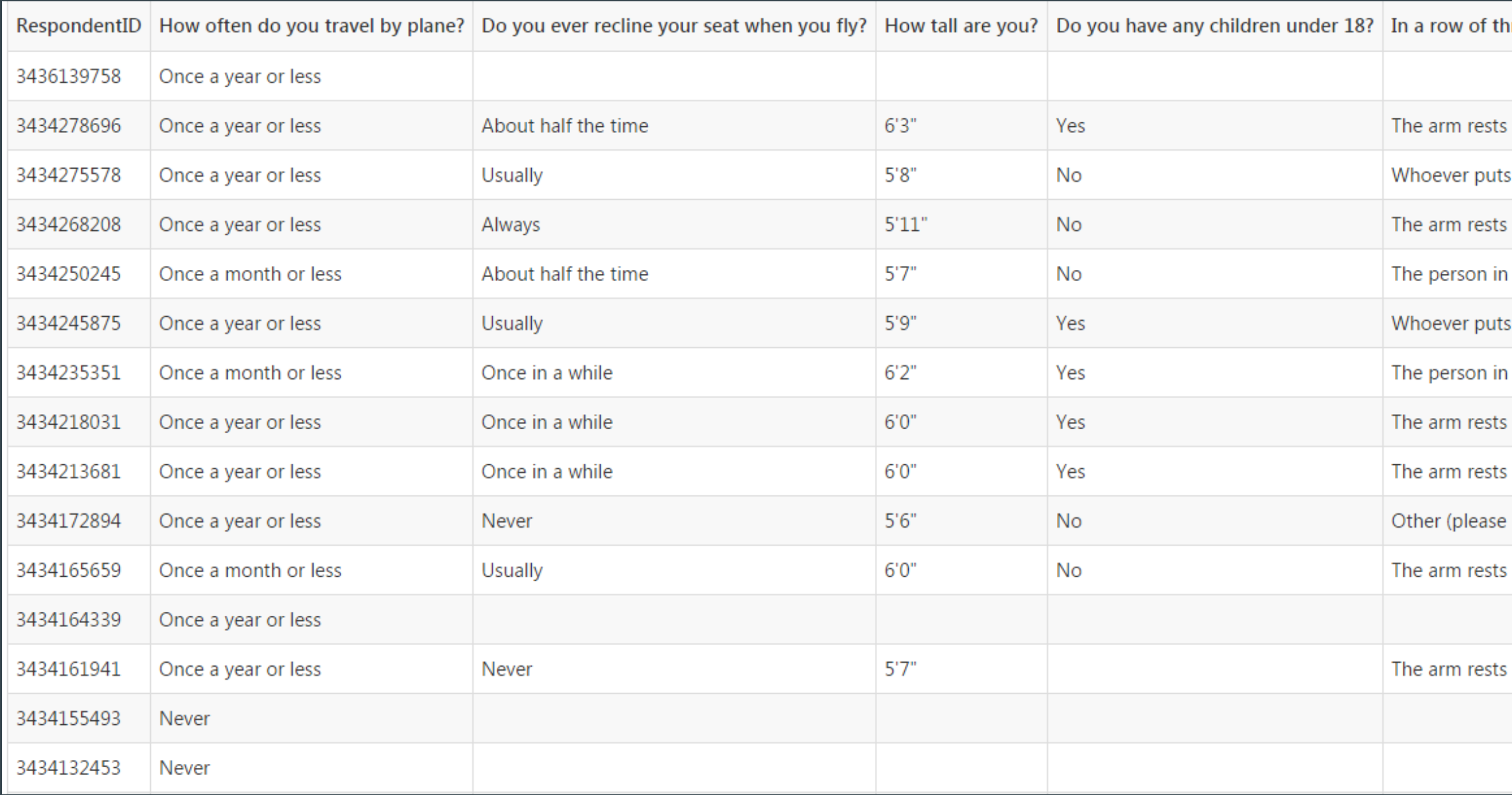Screen dimensions: 1512x795
Task: Select the 6'3" height cell
Action: pyautogui.click(x=961, y=126)
